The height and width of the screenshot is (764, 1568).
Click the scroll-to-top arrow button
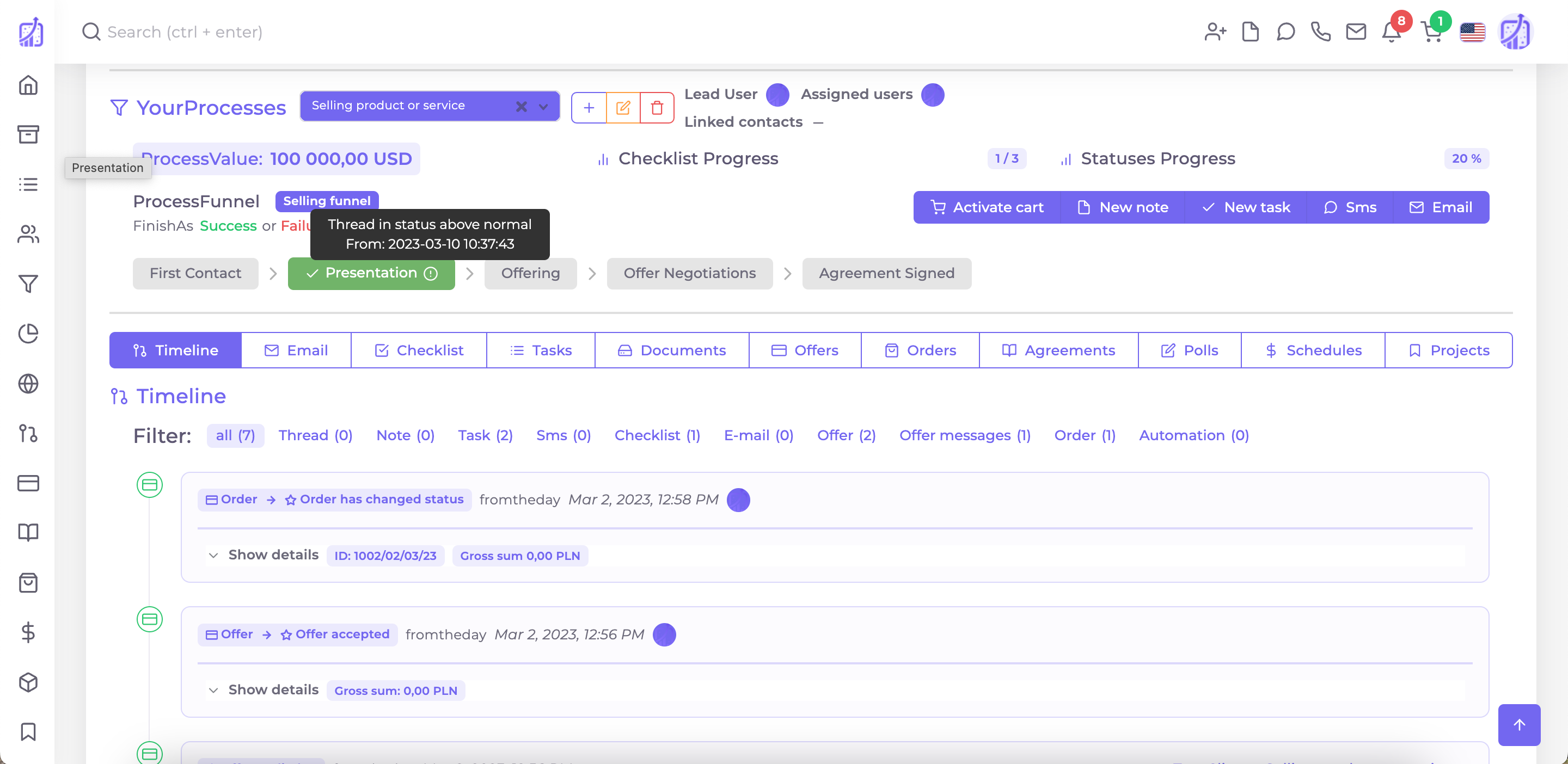1520,724
